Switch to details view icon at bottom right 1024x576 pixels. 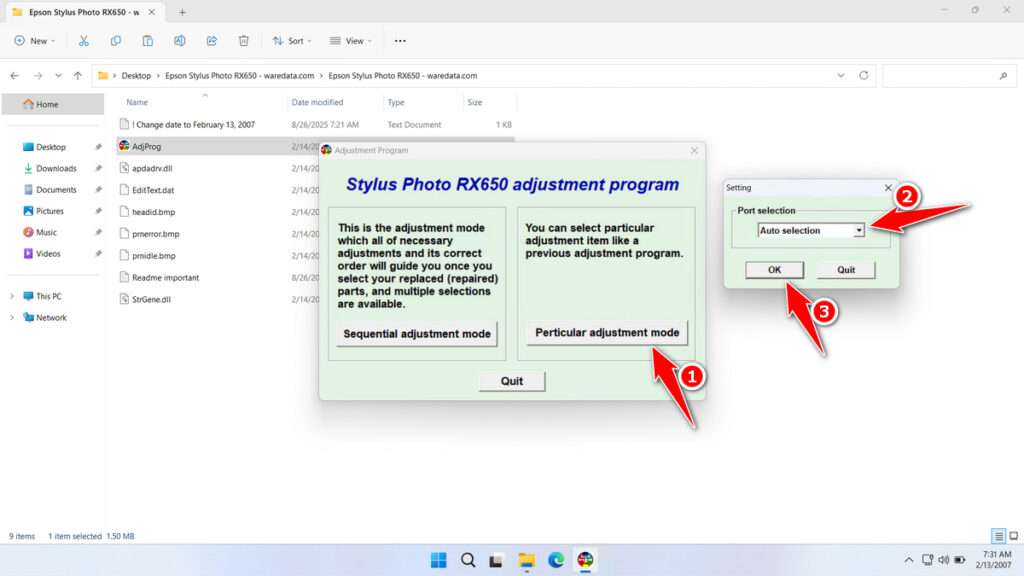(x=998, y=536)
